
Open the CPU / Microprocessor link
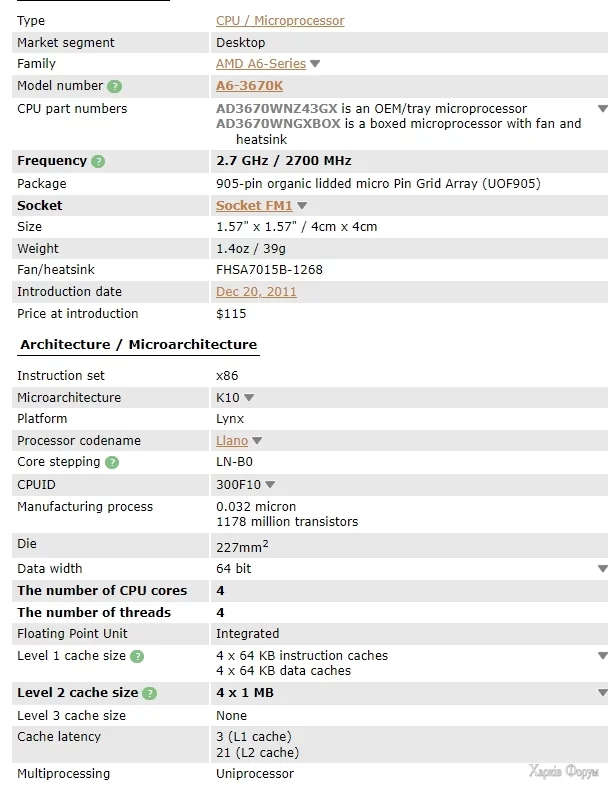pos(280,21)
